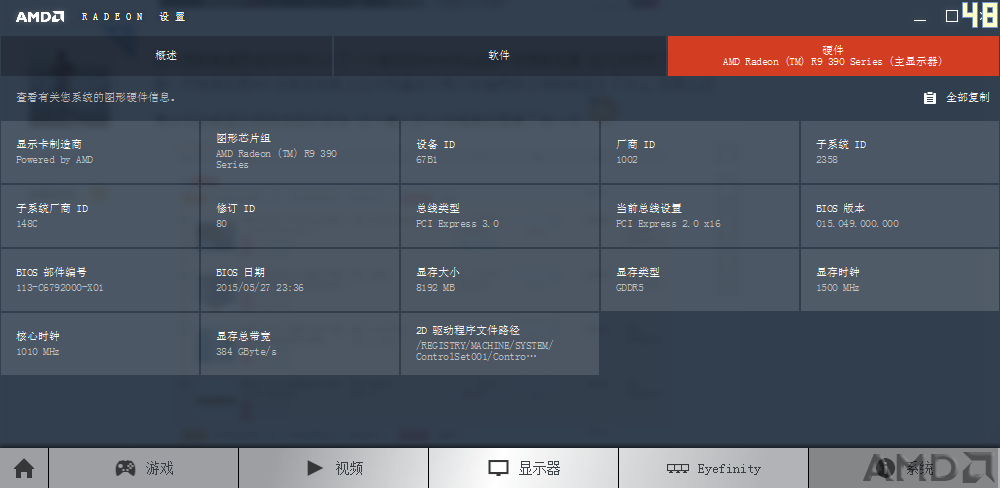Select the BIOS 版本 tile
Screen dimensions: 1000x488
coord(900,216)
